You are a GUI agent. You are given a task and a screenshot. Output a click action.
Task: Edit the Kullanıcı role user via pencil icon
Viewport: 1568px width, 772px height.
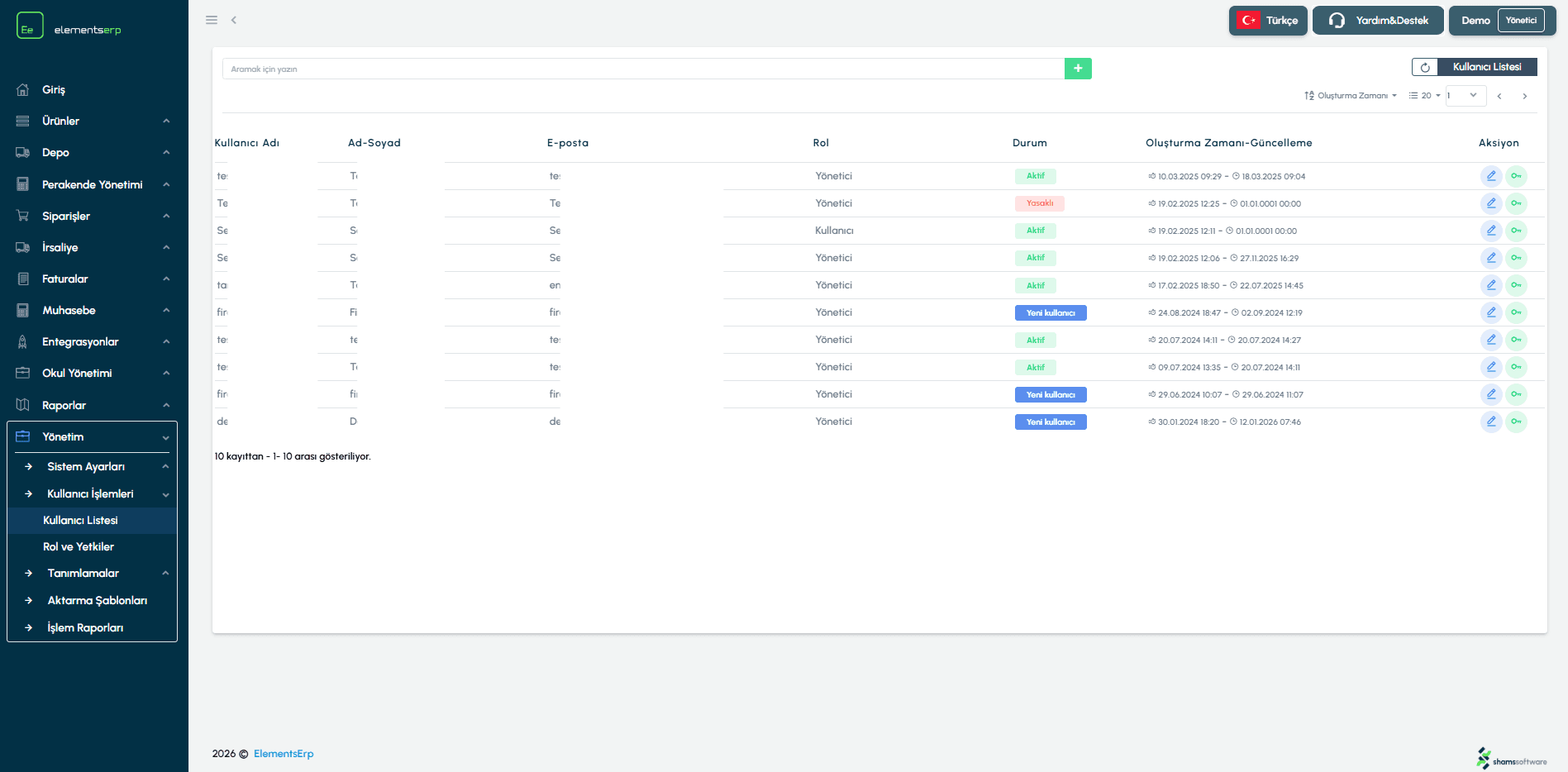click(1491, 231)
